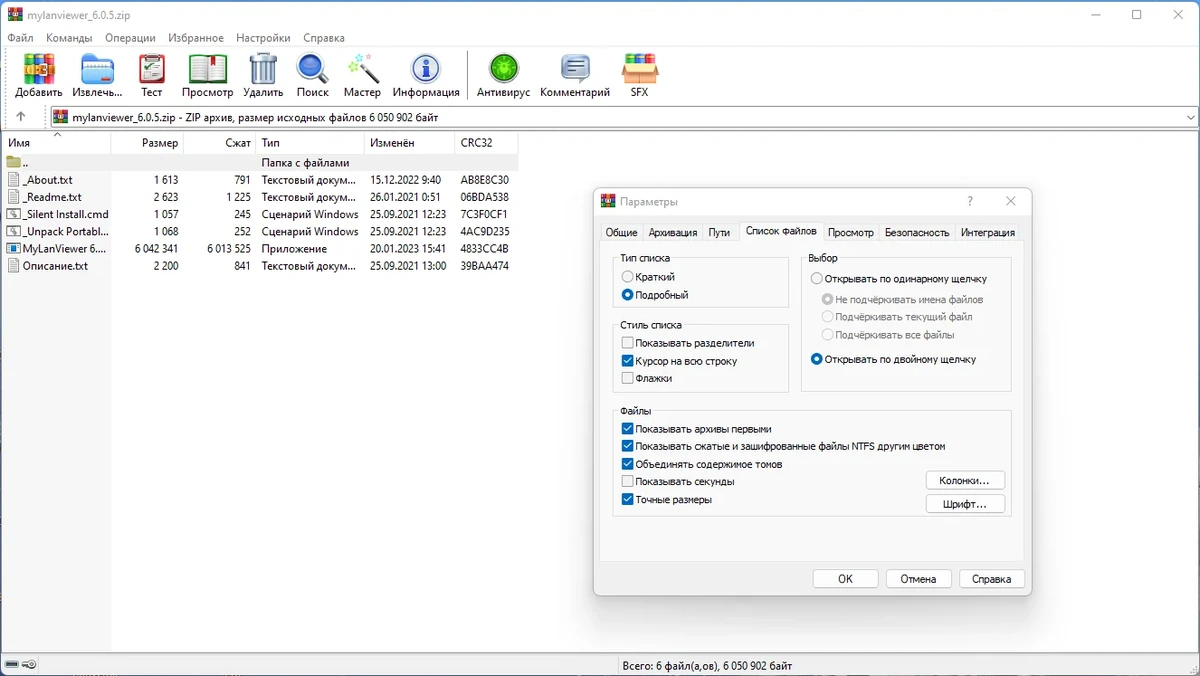Sort by the Сжат column header

220,143
